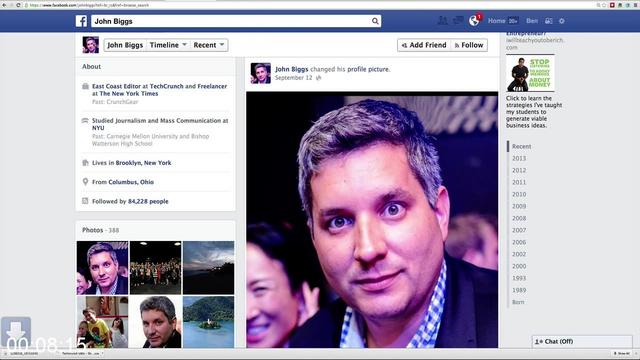Jump to Born in timeline
This screenshot has height=360, width=640.
point(518,302)
